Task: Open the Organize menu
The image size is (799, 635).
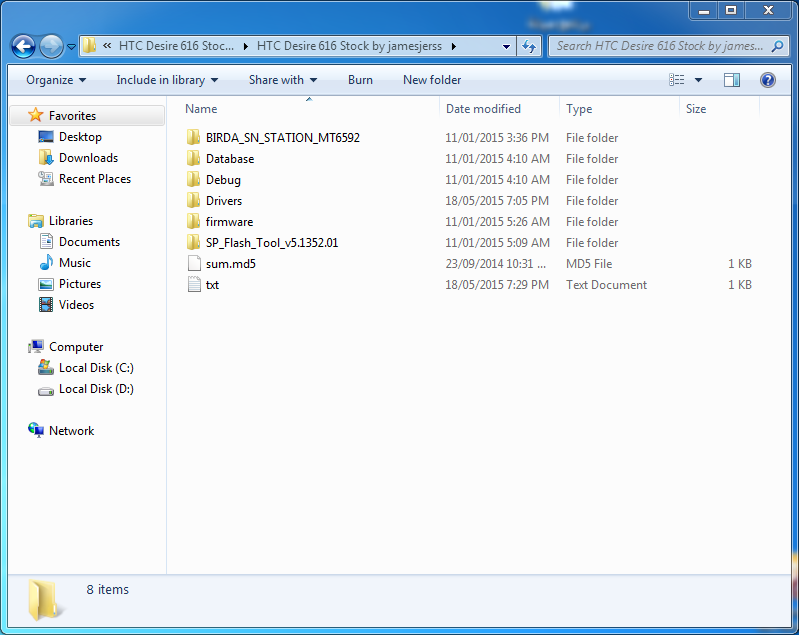Action: click(x=56, y=80)
